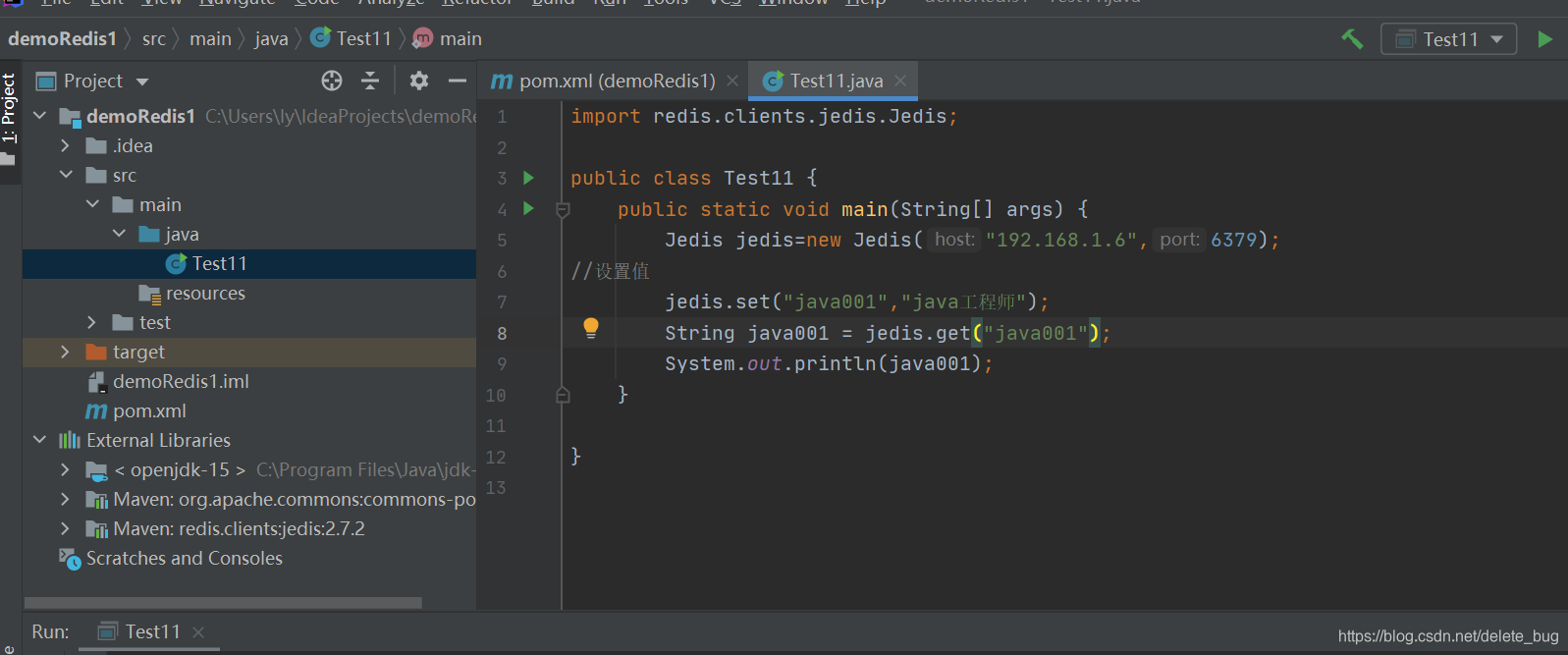Hide the Project tool window
This screenshot has width=1568, height=655.
457,81
